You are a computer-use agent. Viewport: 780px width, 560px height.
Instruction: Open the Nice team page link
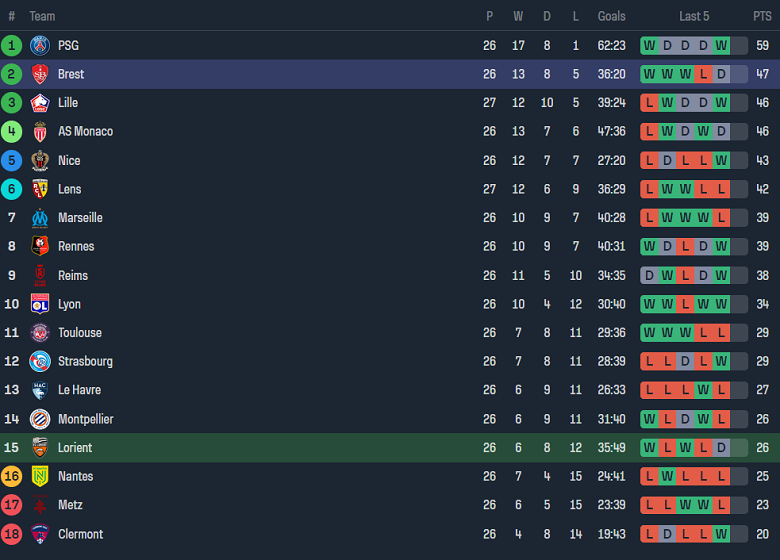[69, 160]
